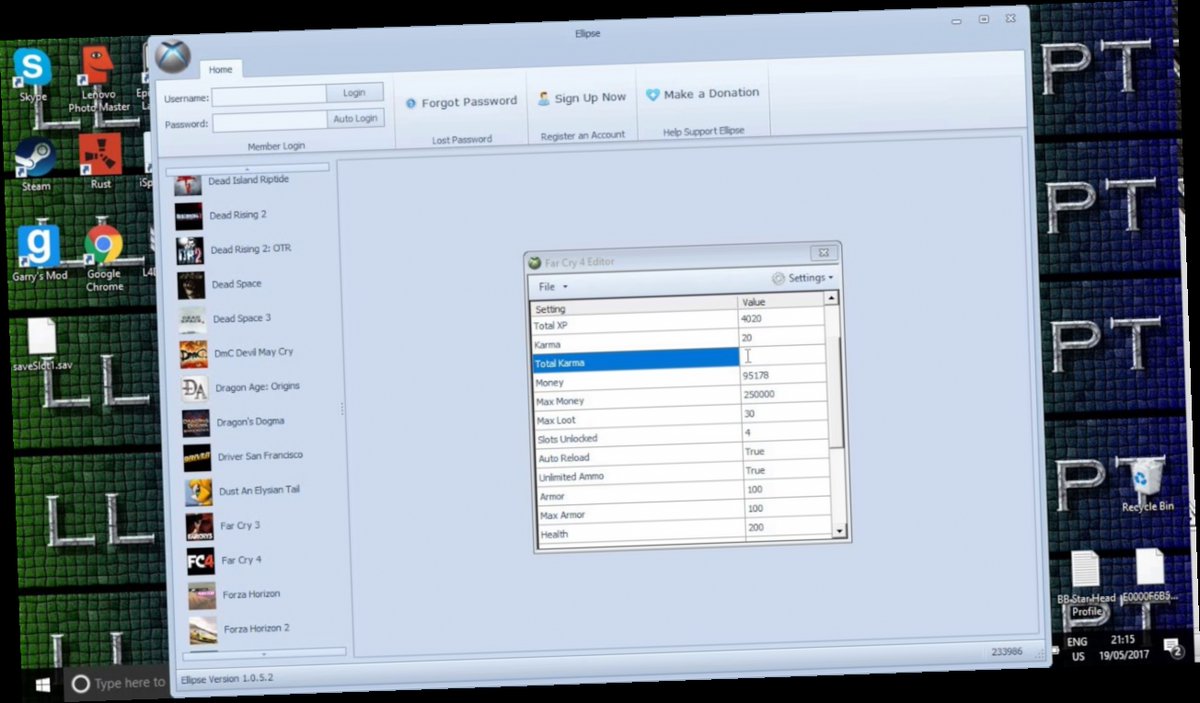This screenshot has width=1200, height=703.
Task: Click the taskbar search box
Action: click(116, 683)
